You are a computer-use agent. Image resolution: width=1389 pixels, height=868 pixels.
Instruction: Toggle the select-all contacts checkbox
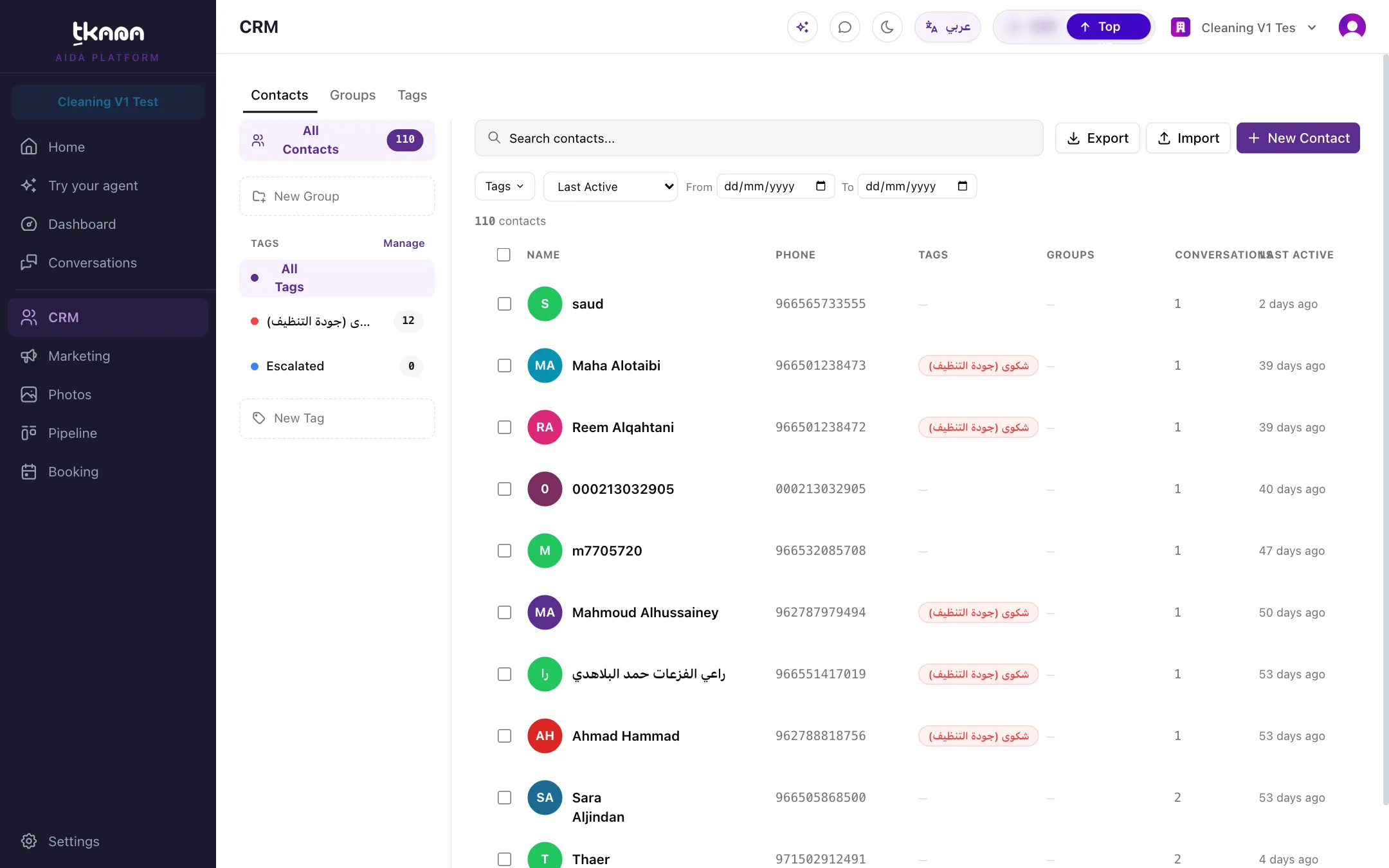point(504,255)
